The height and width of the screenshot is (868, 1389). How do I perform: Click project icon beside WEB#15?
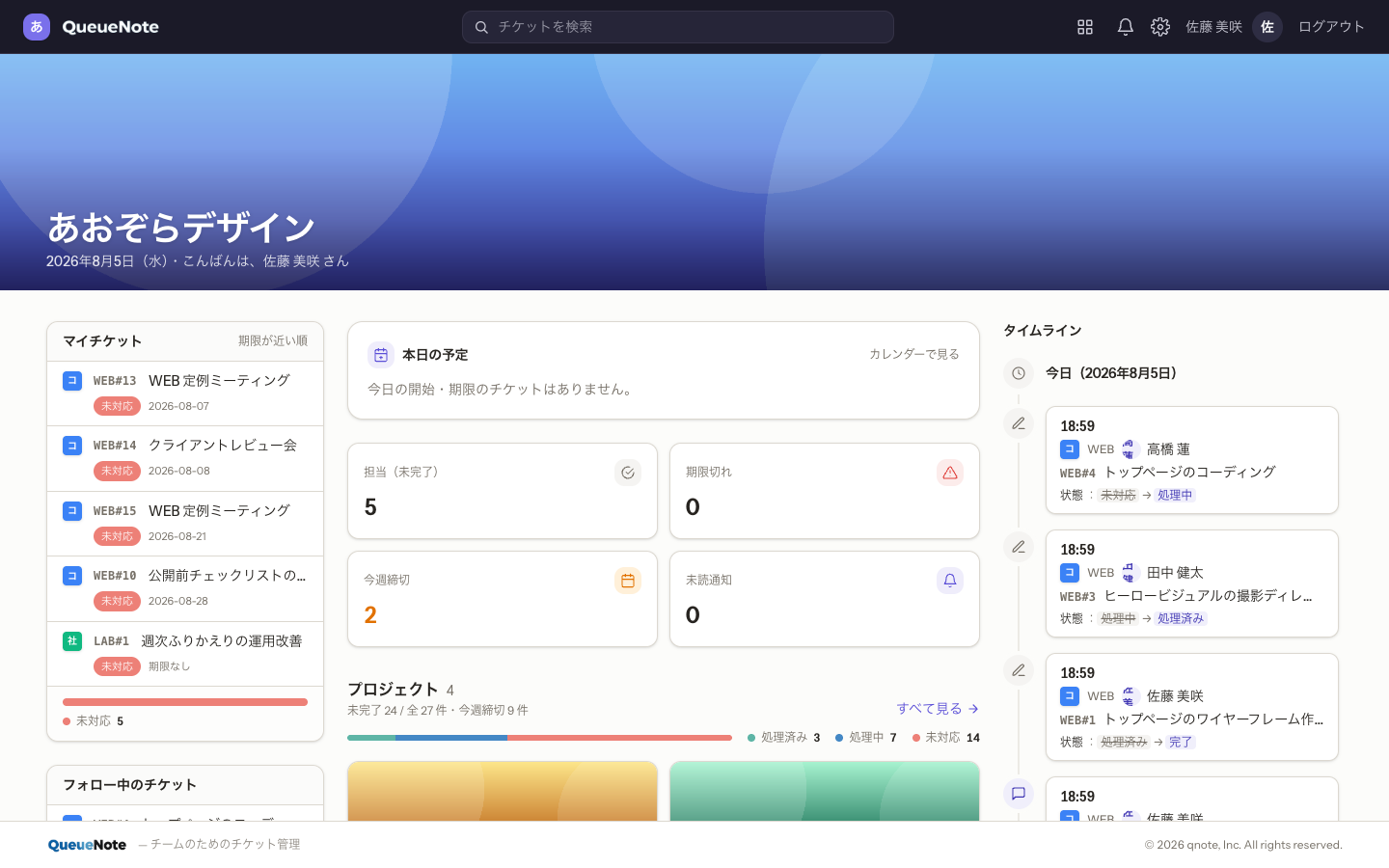pyautogui.click(x=72, y=510)
